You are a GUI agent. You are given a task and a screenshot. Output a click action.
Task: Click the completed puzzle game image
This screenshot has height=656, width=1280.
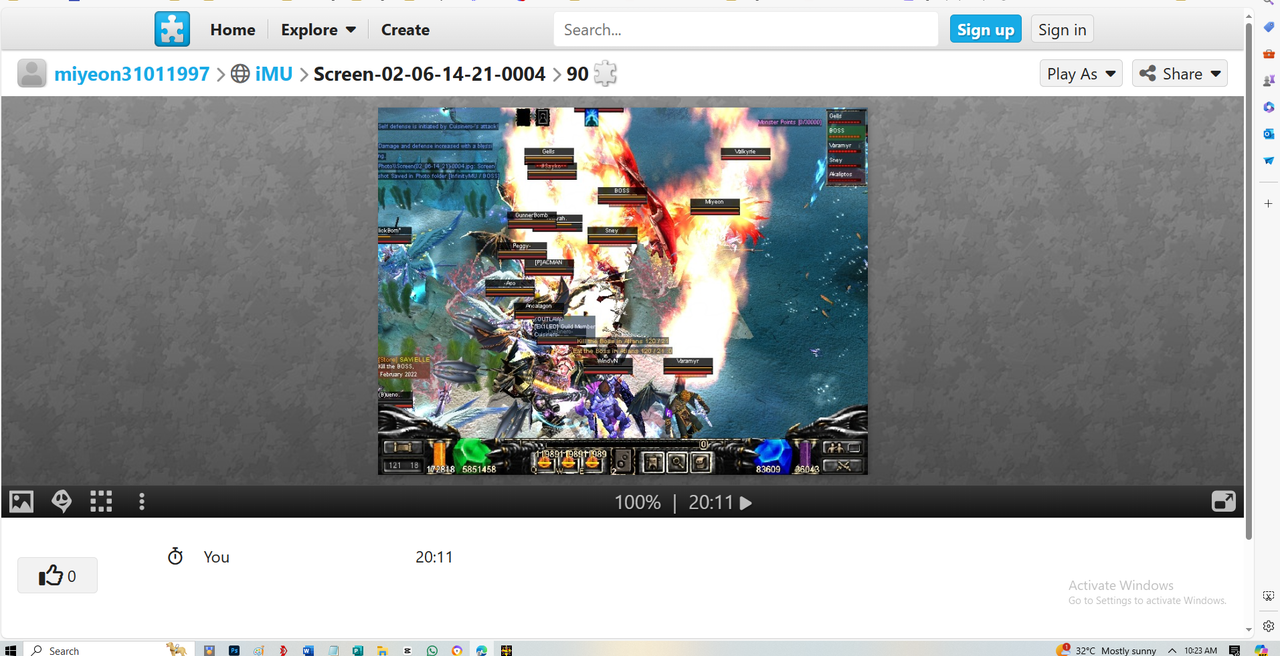point(623,291)
